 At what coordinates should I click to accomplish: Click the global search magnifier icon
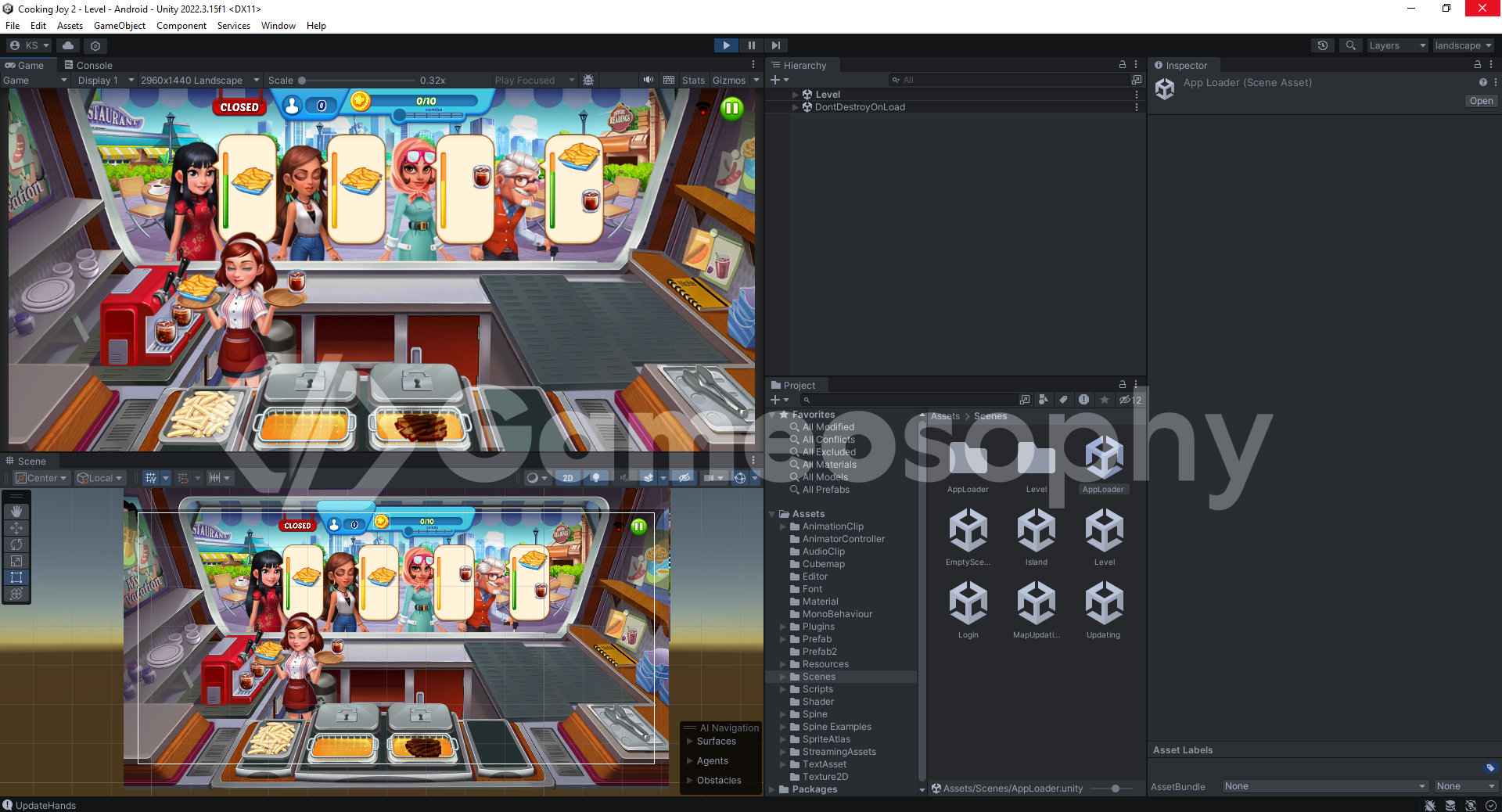click(x=1350, y=45)
